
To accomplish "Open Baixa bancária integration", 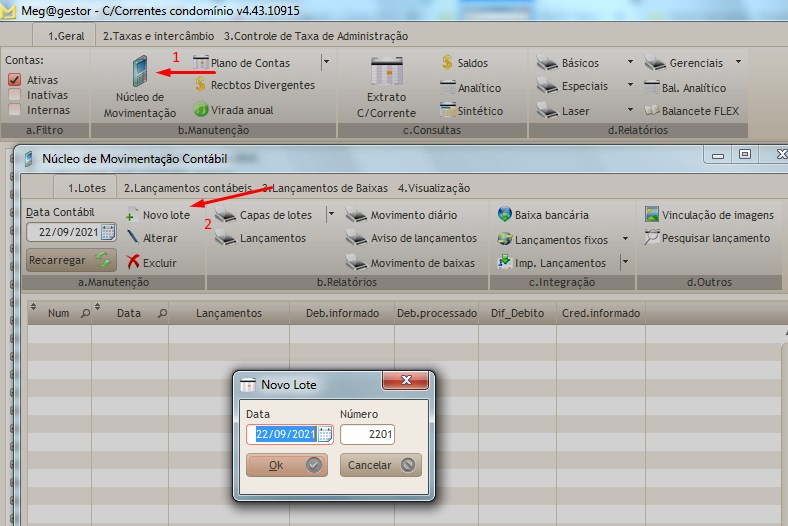I will [504, 215].
